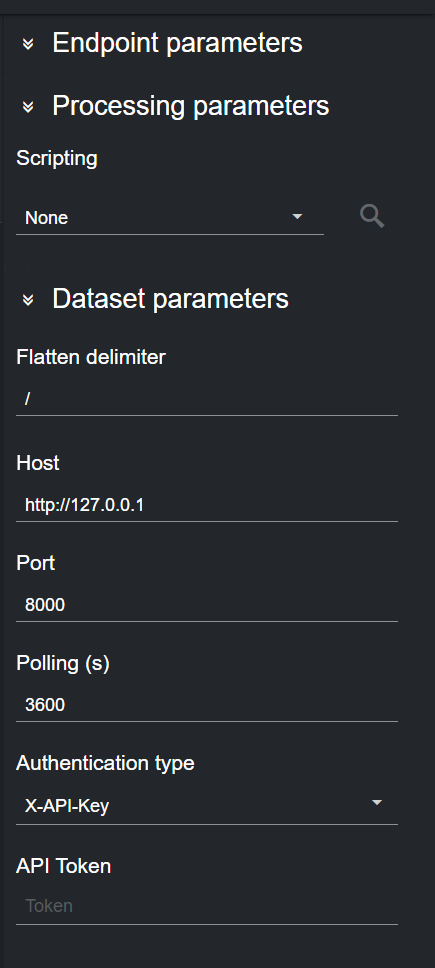
Task: Collapse Endpoint parameters using its double-chevron icon
Action: coord(28,44)
